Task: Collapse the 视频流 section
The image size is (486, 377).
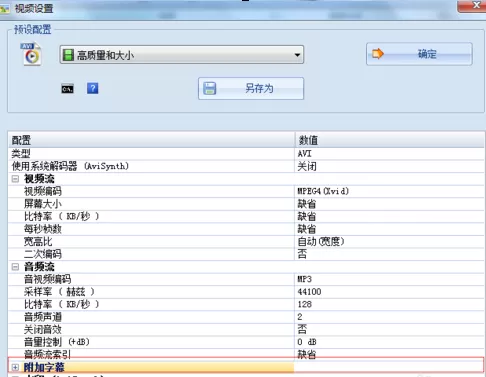Action: coord(15,179)
